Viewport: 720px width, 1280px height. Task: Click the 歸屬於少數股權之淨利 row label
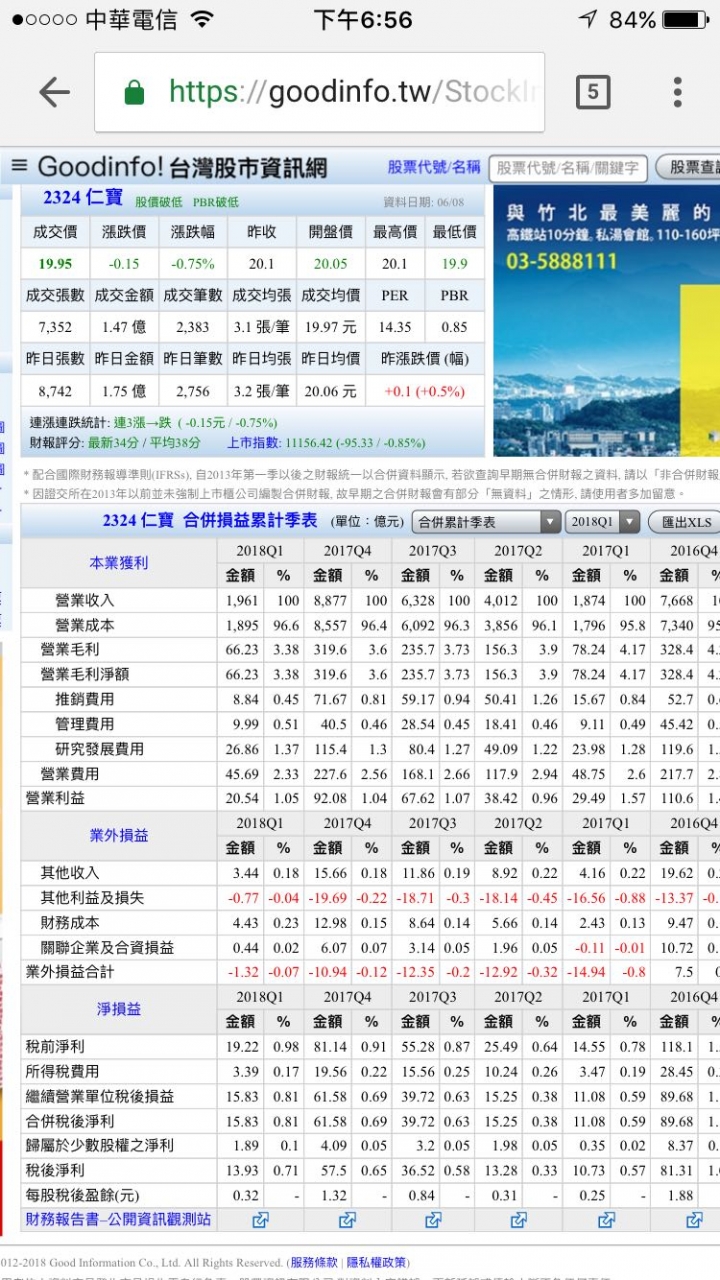(99, 1145)
